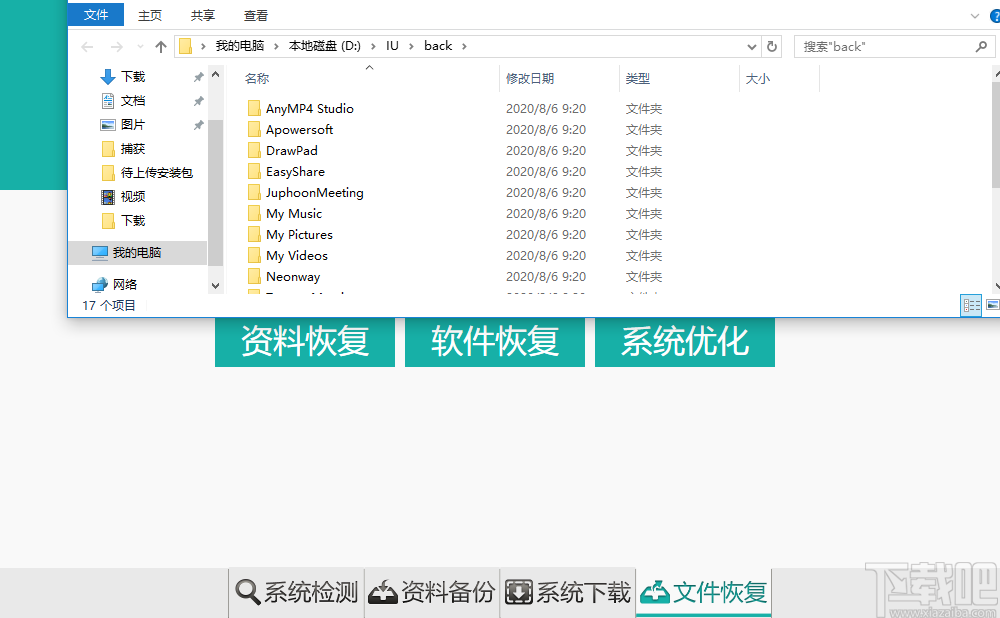
Task: Collapse the ribbon with the chevron
Action: tap(973, 15)
